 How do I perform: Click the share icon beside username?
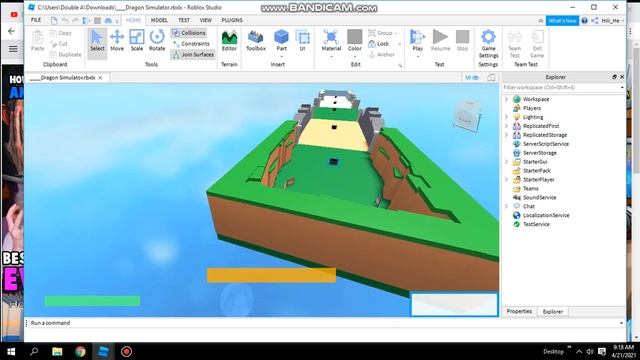click(595, 20)
